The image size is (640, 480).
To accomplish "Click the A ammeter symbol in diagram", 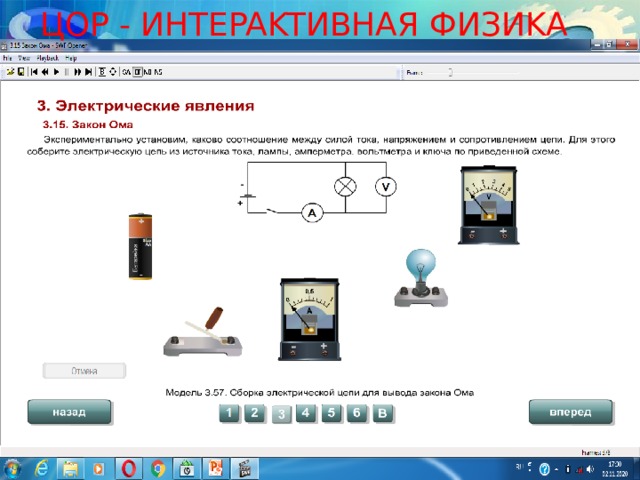I will click(312, 213).
